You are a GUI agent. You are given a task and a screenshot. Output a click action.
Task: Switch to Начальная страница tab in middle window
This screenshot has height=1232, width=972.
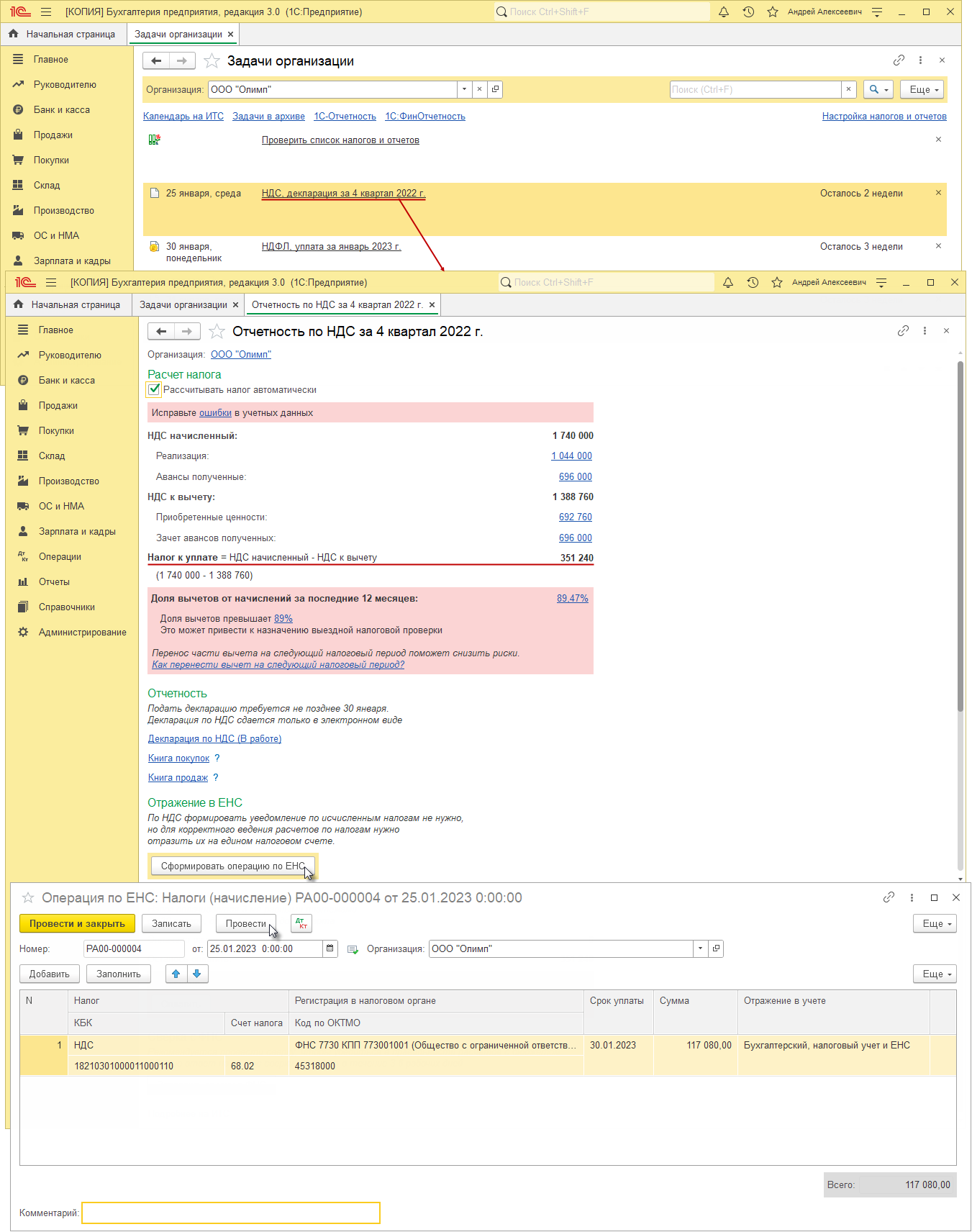[68, 304]
